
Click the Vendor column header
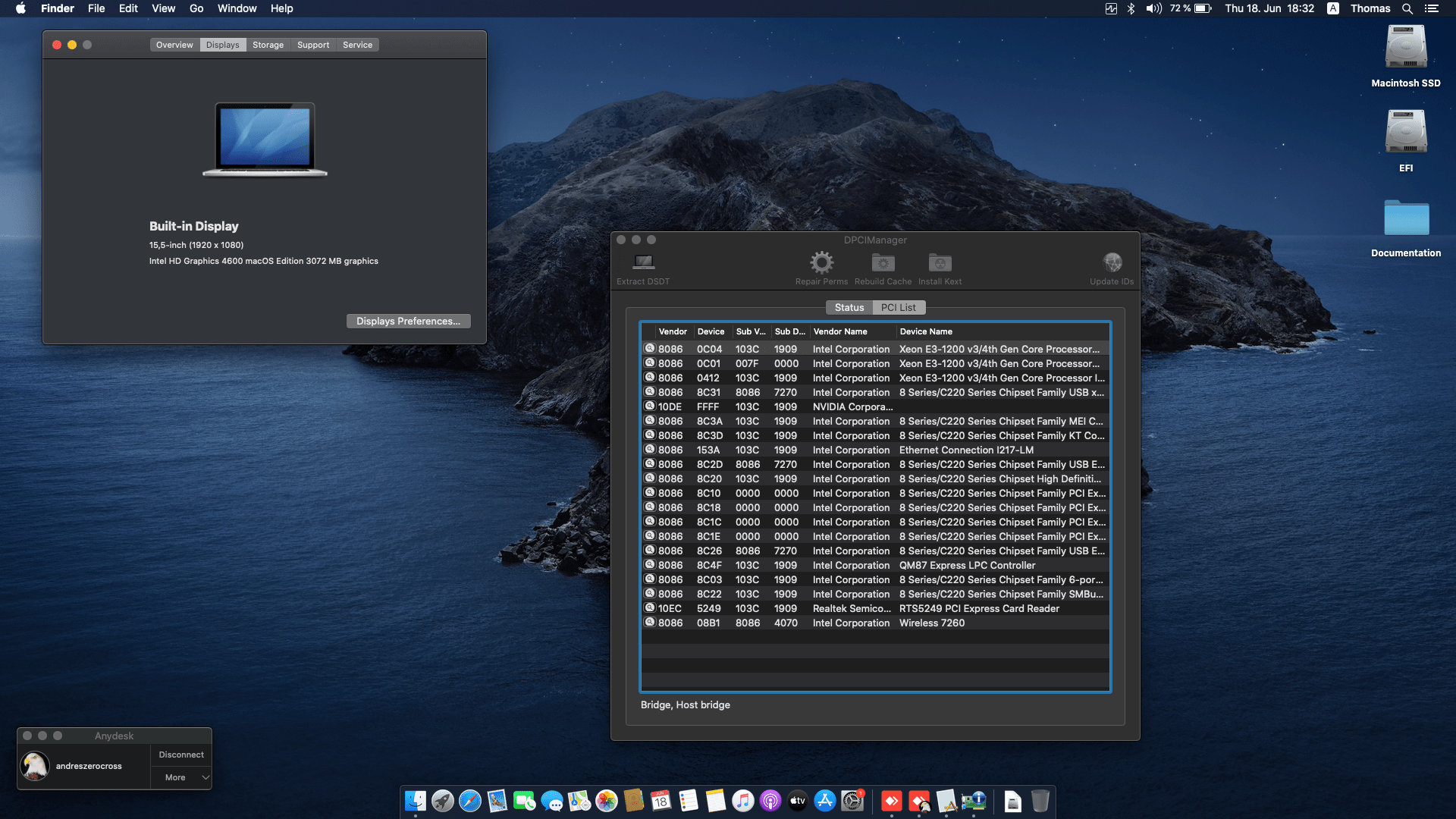point(673,331)
